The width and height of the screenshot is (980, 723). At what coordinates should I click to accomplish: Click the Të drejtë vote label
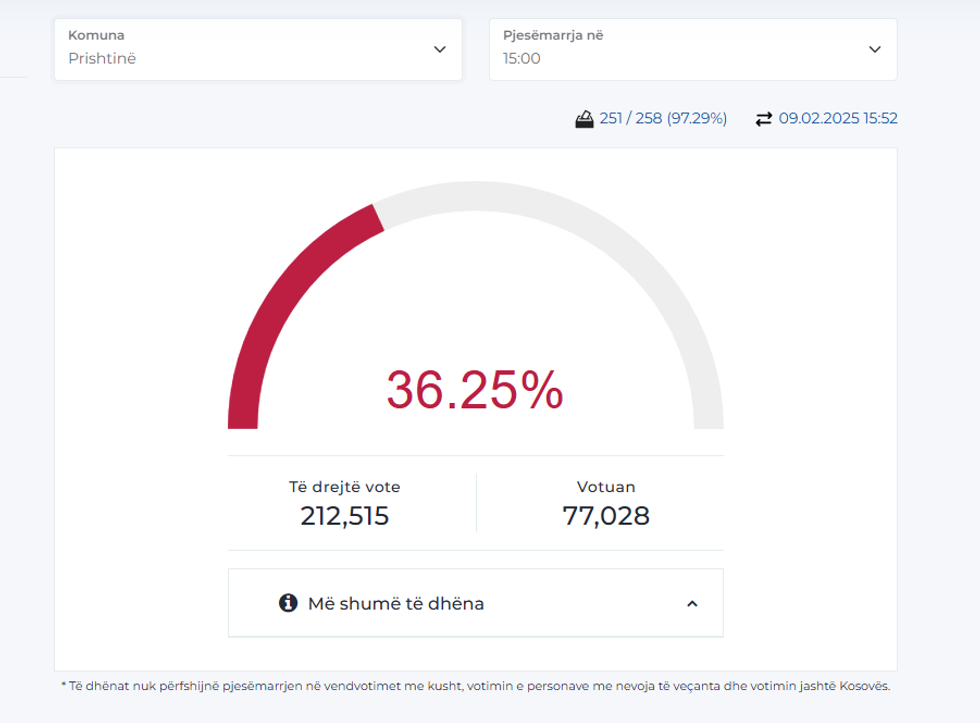pos(345,488)
